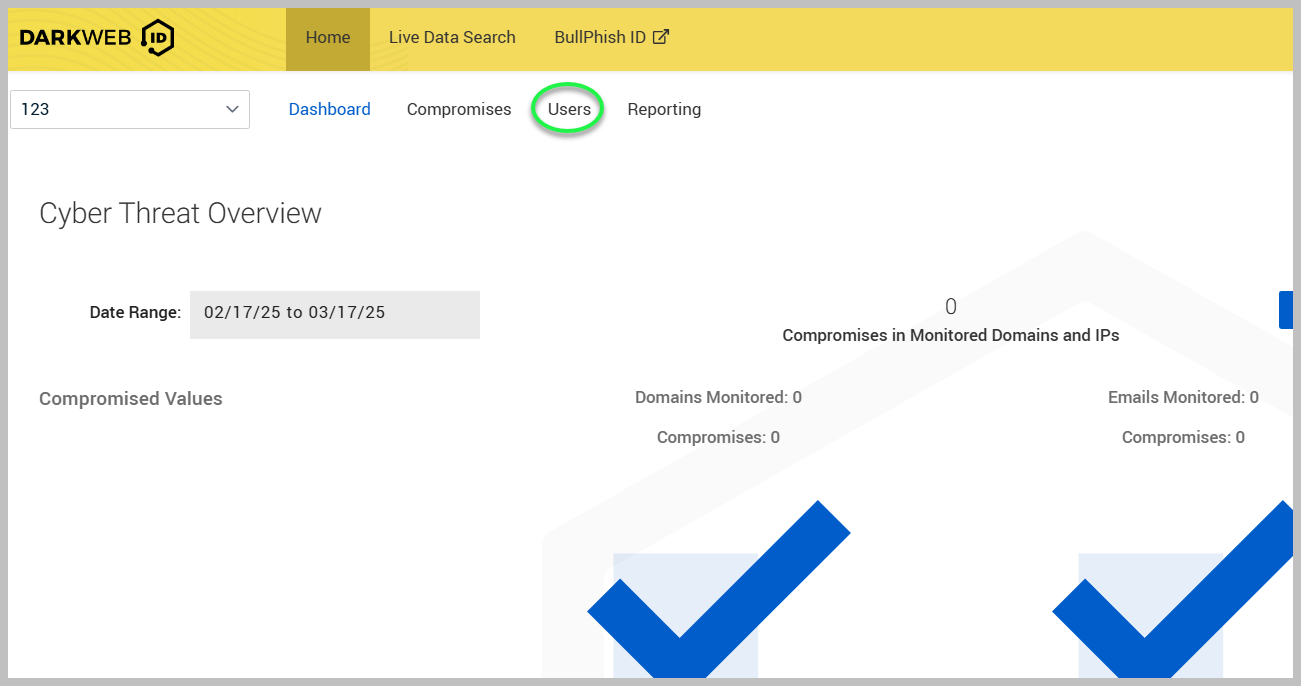Switch to the Dashboard tab
This screenshot has width=1301, height=686.
point(329,109)
